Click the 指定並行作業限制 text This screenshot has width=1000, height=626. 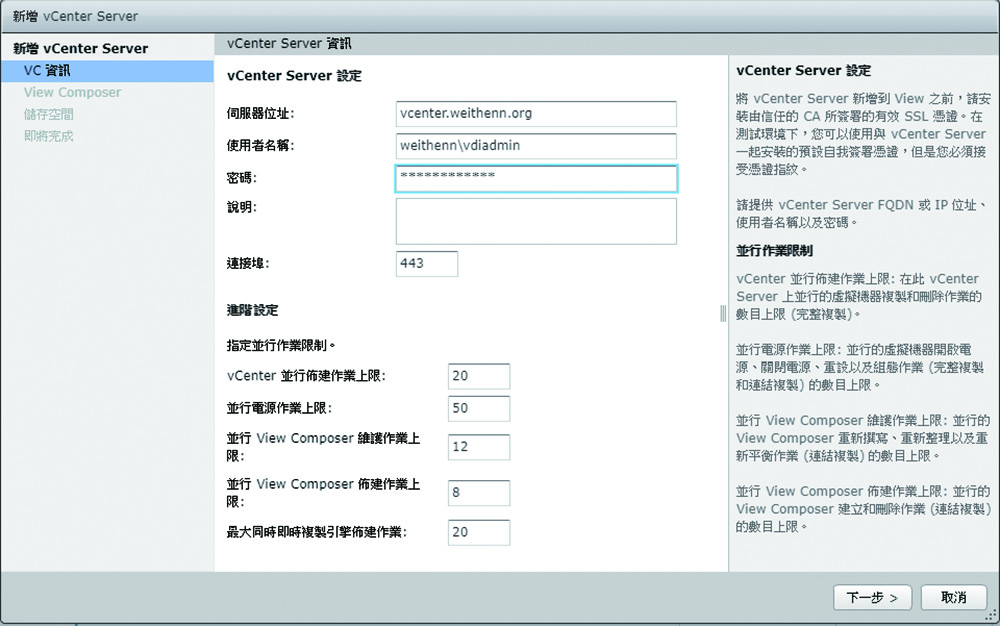(x=281, y=346)
